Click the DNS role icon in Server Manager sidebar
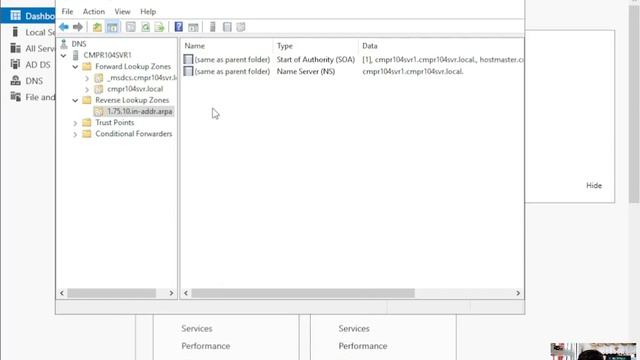This screenshot has width=640, height=360. 16,80
